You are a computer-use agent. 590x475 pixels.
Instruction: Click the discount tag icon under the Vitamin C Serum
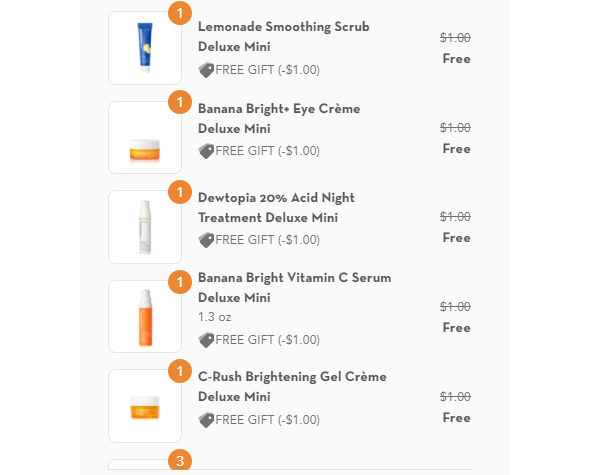pos(206,340)
